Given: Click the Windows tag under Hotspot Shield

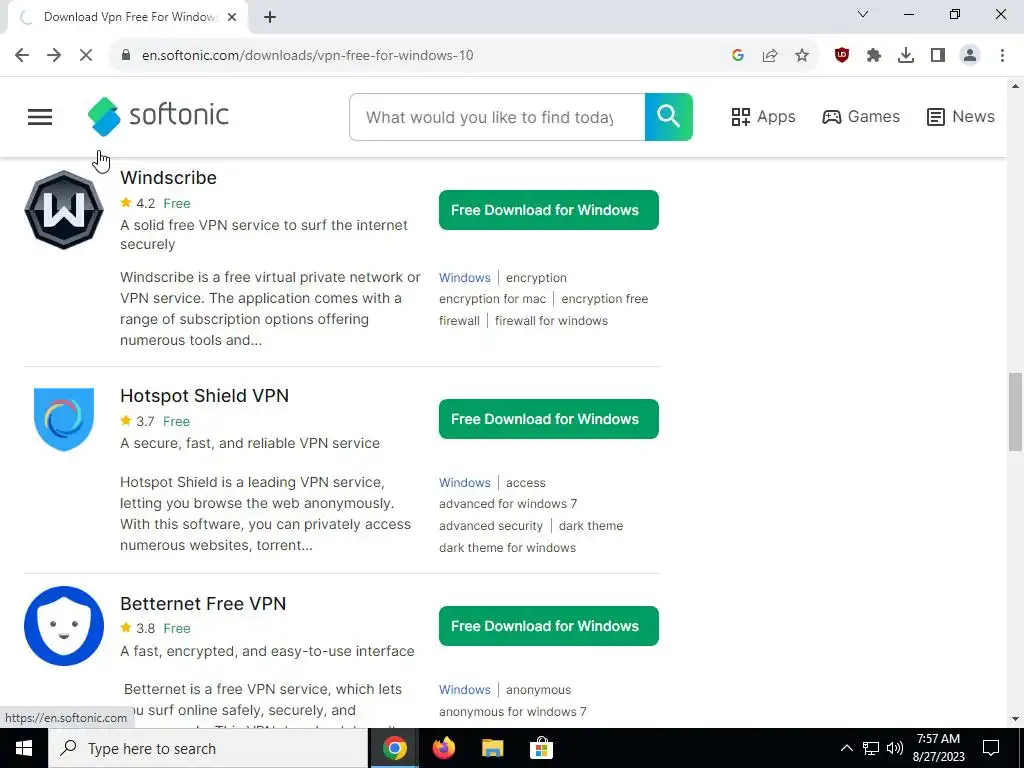Looking at the screenshot, I should [464, 483].
